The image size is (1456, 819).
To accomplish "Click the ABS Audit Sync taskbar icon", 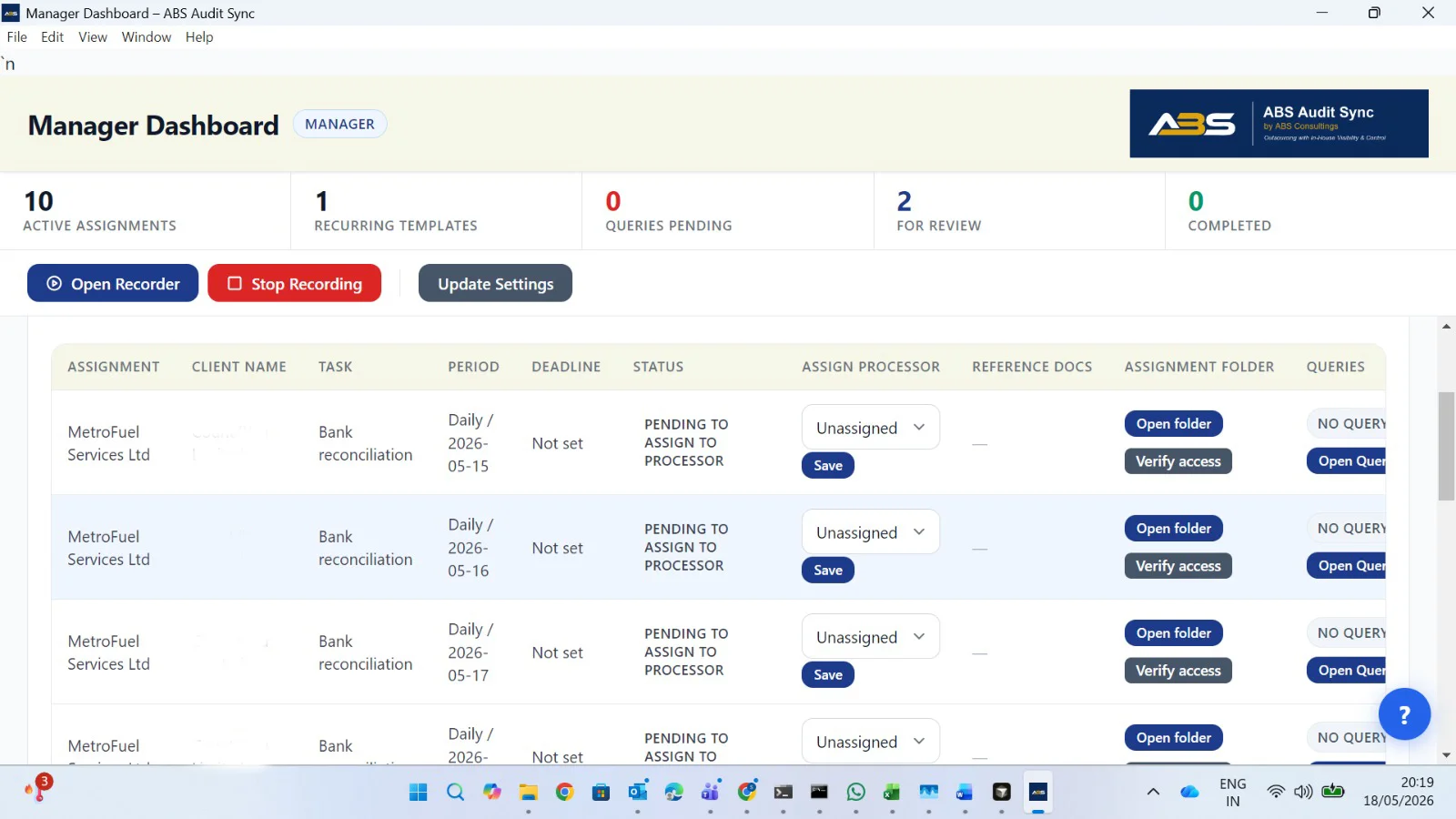I will pyautogui.click(x=1037, y=793).
